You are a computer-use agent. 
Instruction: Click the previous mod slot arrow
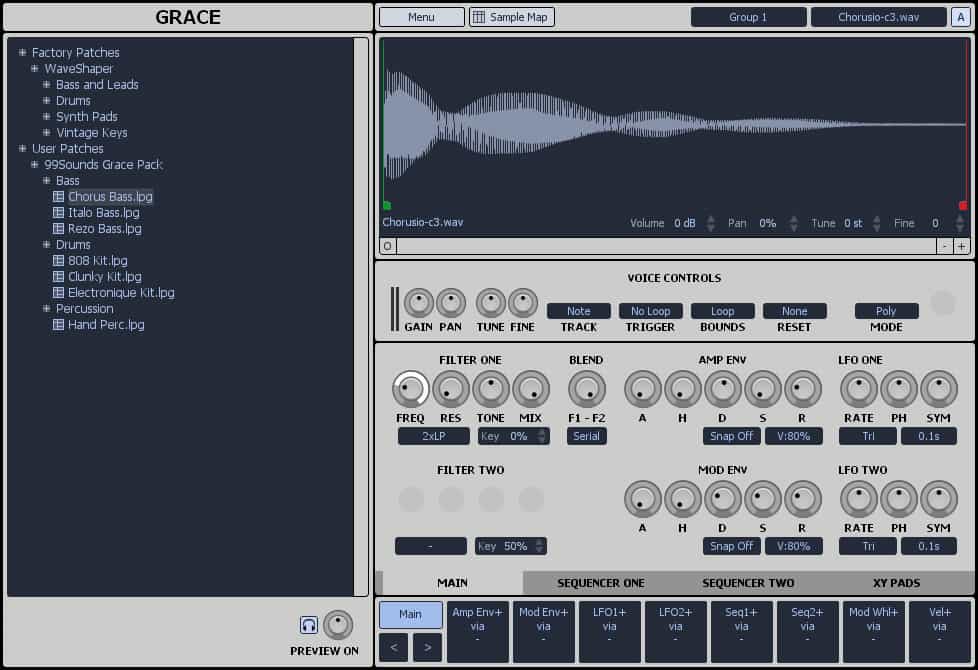click(x=393, y=647)
